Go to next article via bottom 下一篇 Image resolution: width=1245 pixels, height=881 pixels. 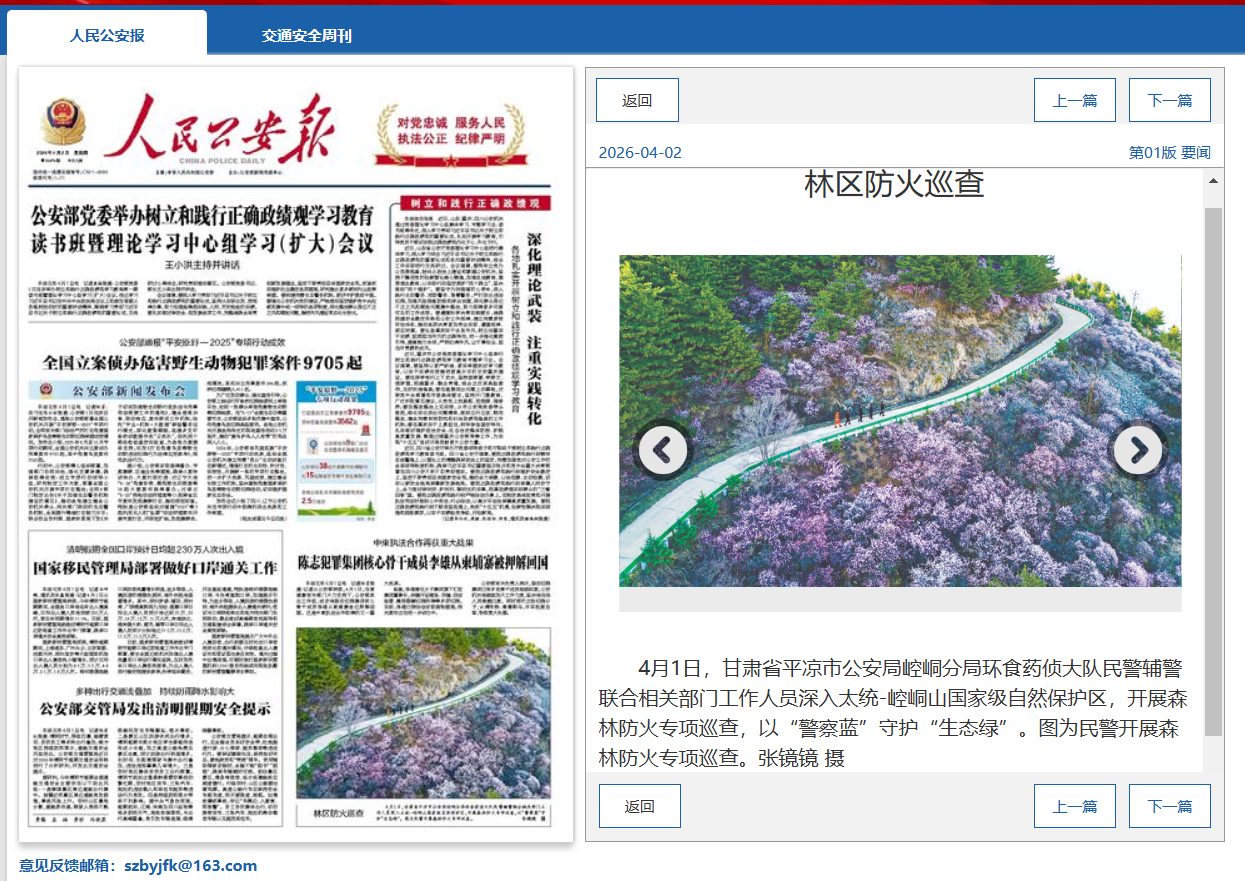tap(1169, 806)
